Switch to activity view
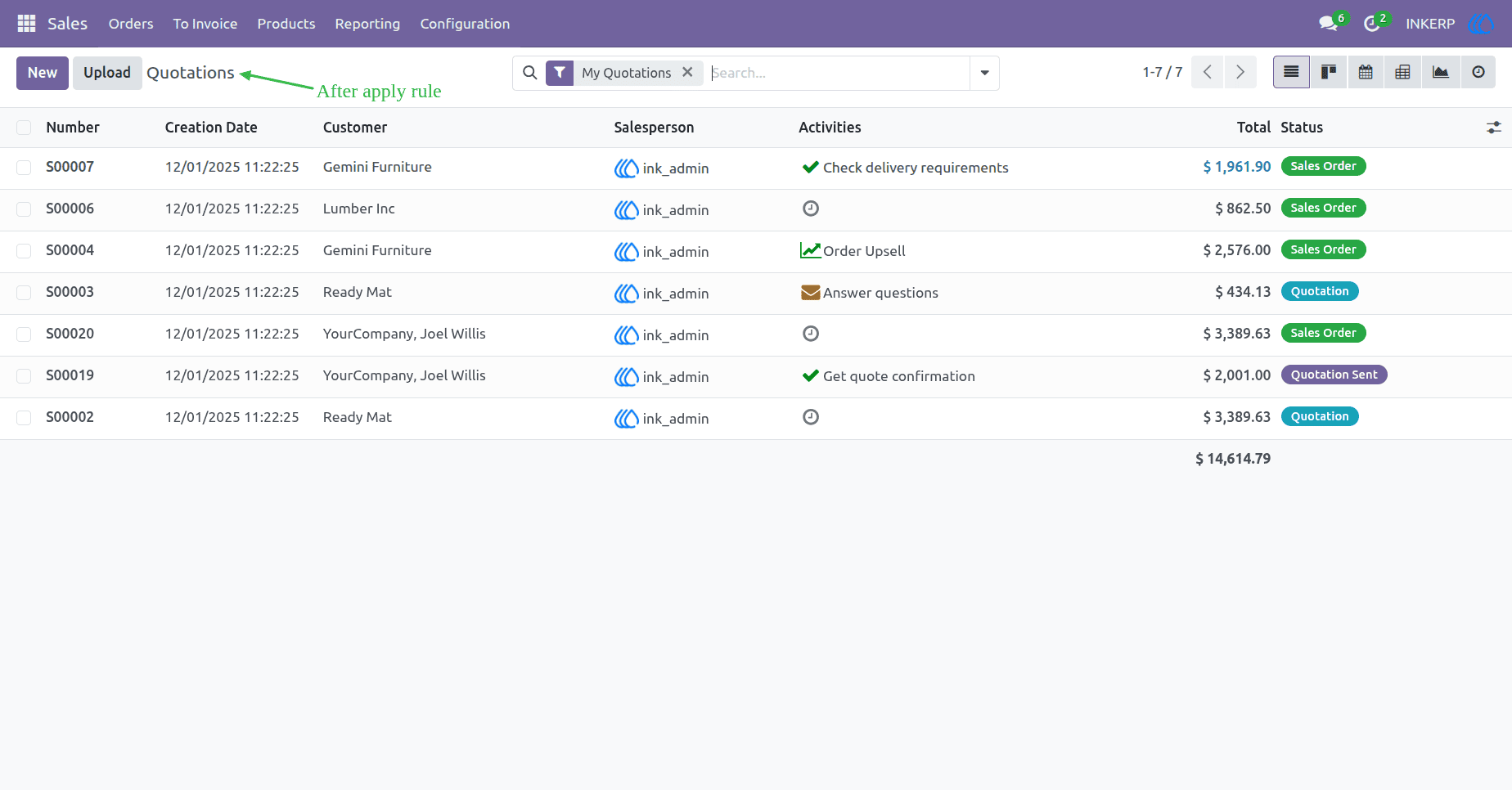The image size is (1512, 790). 1478,72
